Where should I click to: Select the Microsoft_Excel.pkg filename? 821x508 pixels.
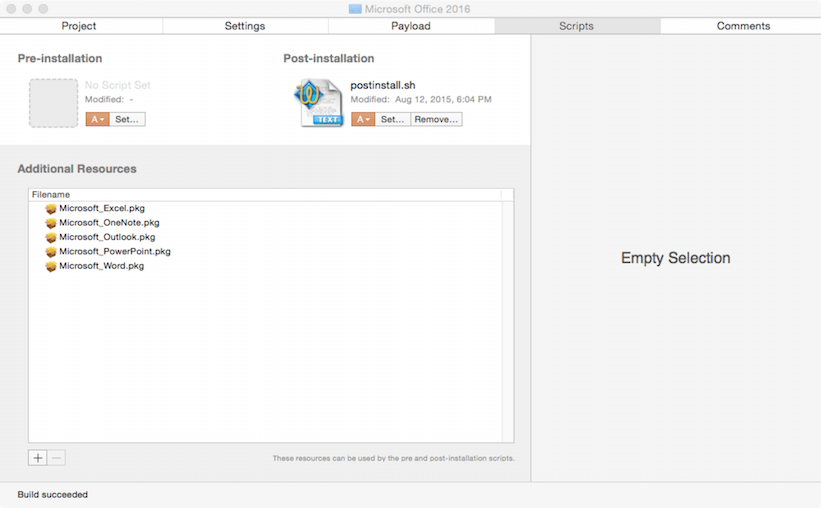[x=102, y=208]
